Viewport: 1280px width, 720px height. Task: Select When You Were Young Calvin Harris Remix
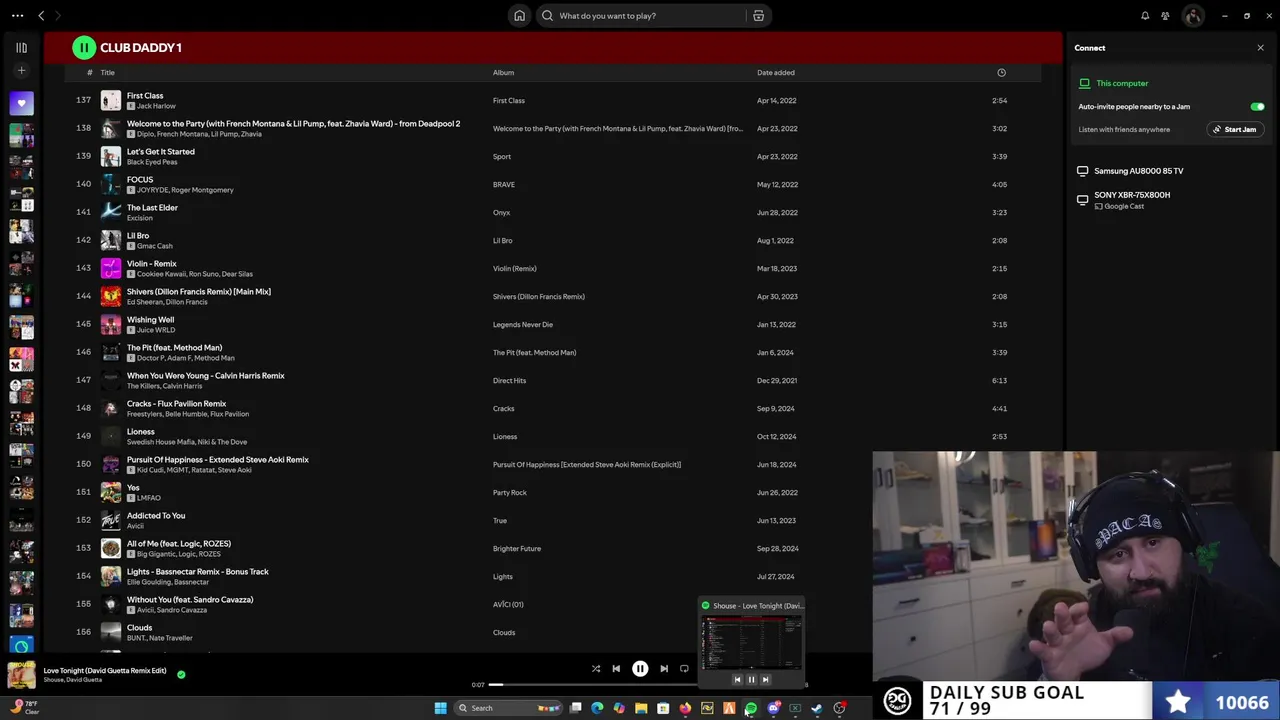tap(206, 376)
